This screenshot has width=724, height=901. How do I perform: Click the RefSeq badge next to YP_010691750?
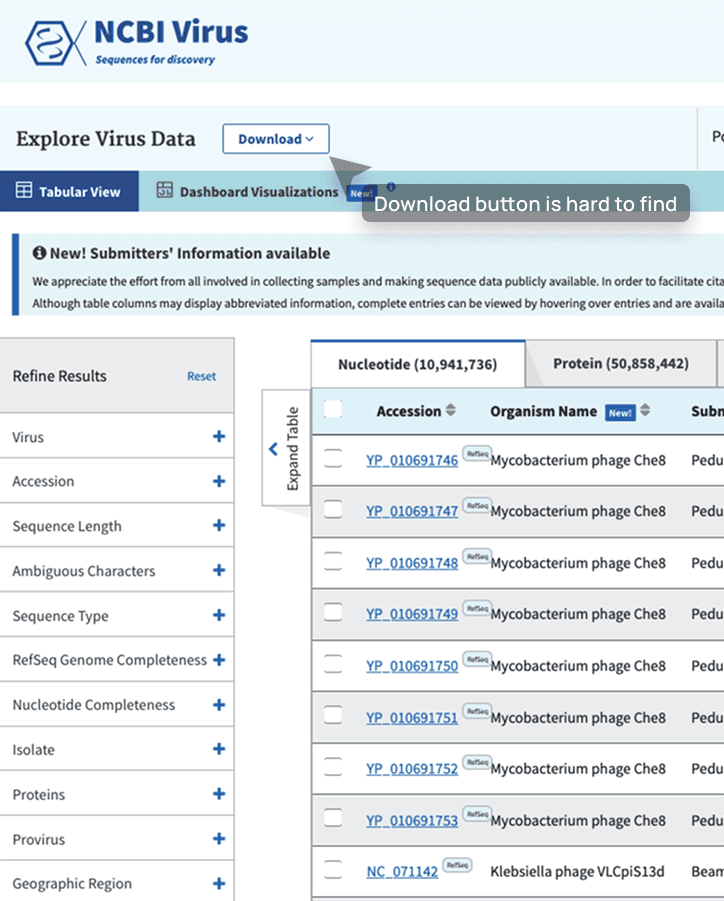pyautogui.click(x=477, y=660)
